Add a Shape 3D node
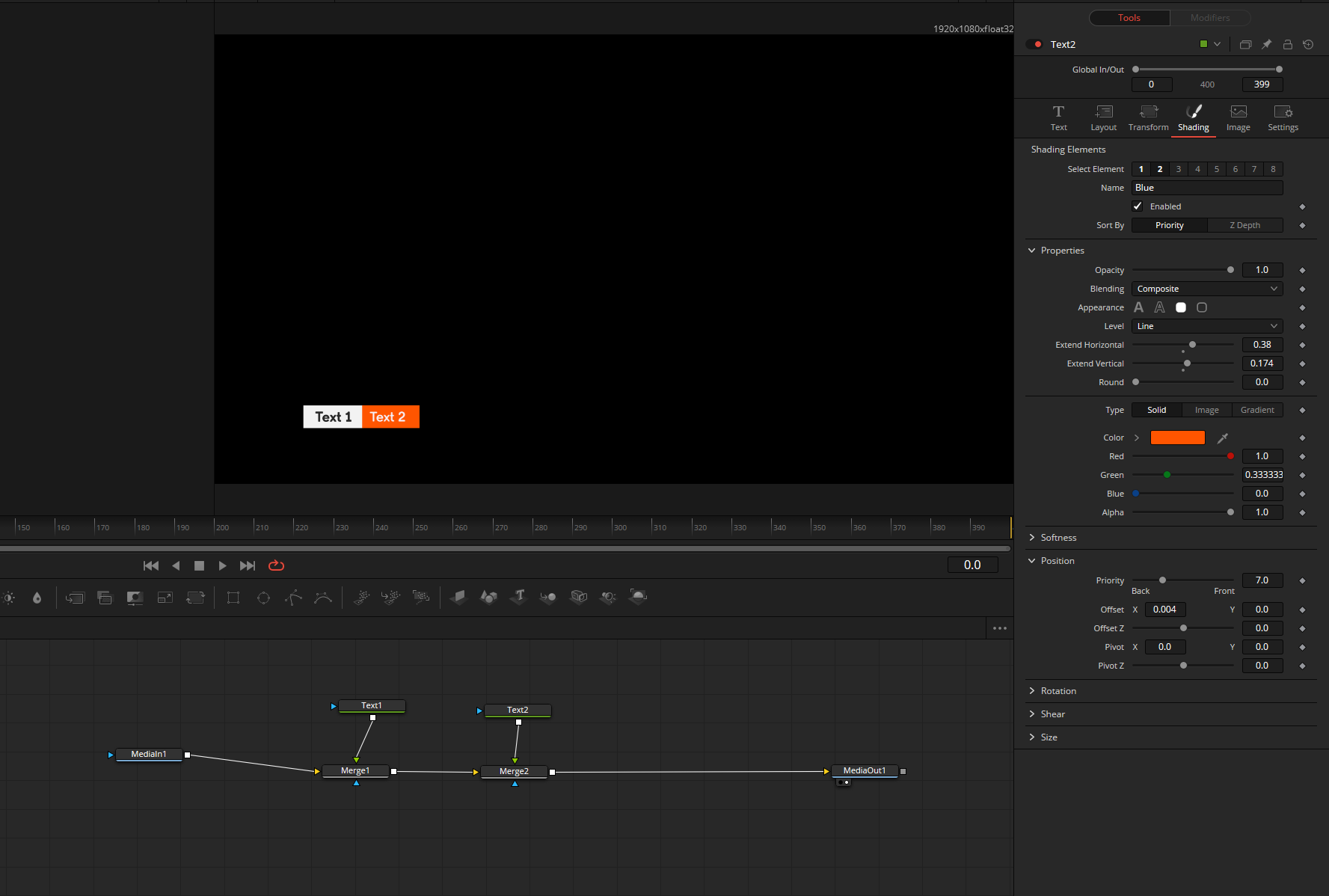The height and width of the screenshot is (896, 1329). [x=488, y=597]
